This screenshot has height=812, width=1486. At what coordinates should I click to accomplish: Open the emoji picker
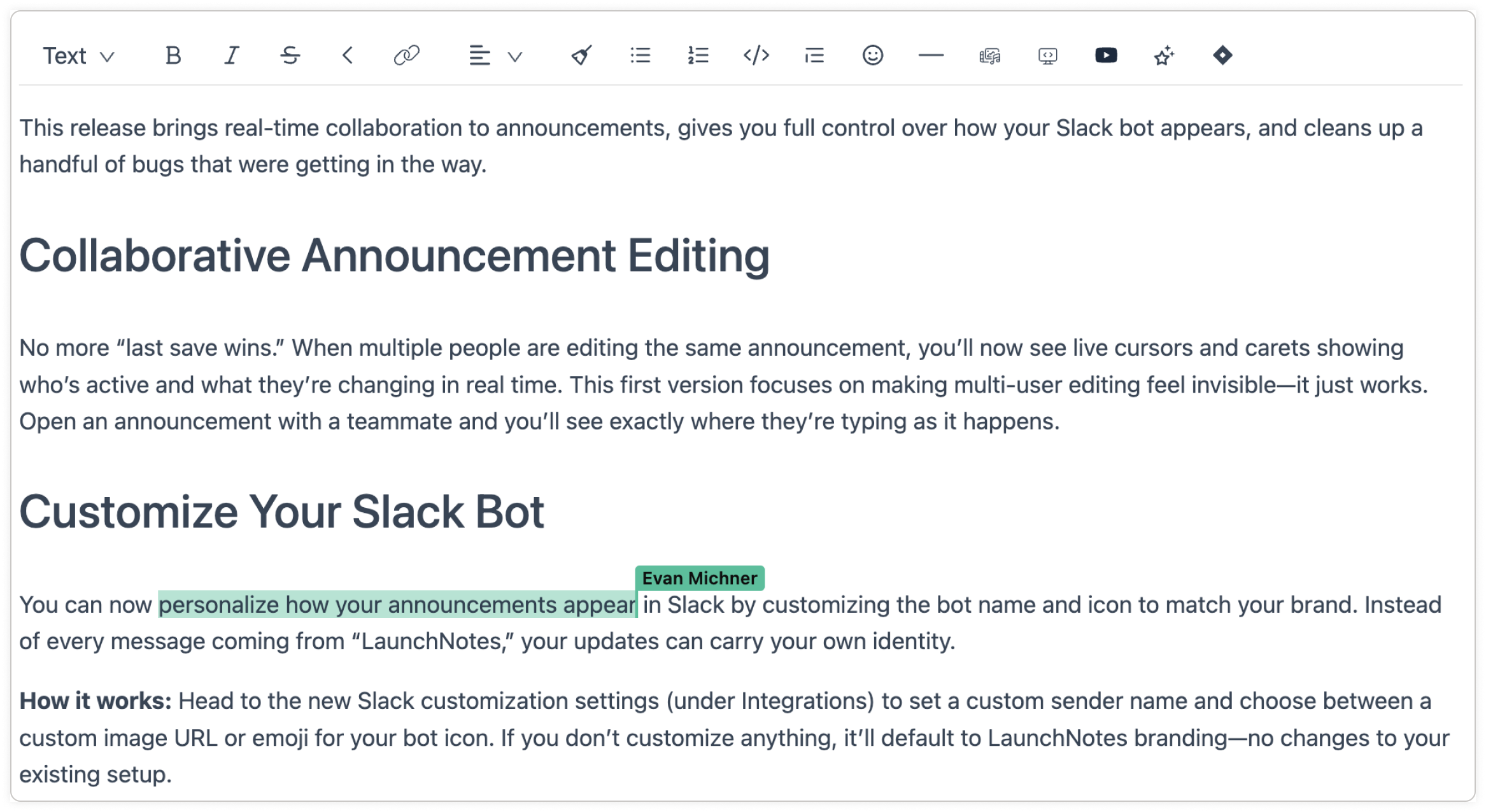873,56
